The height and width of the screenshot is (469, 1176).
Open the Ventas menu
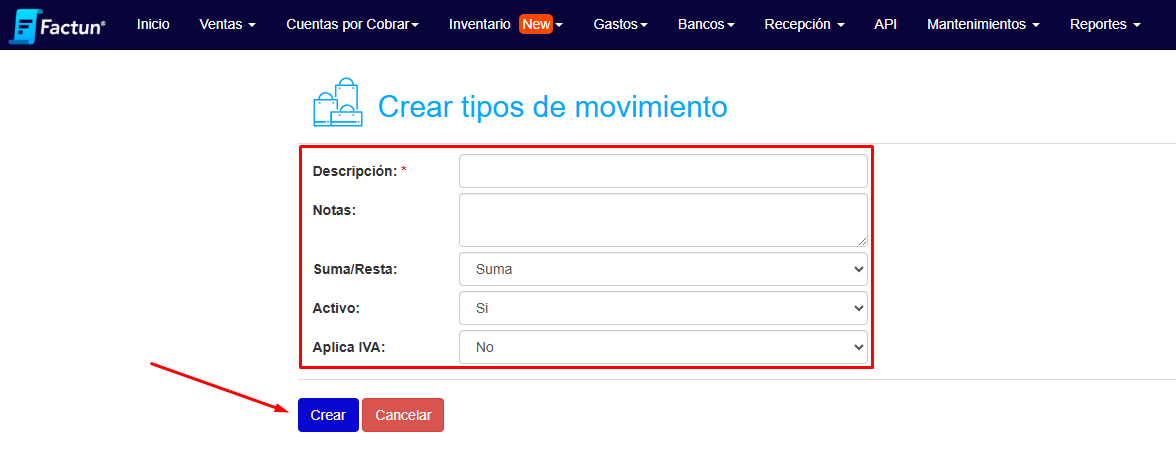click(228, 25)
